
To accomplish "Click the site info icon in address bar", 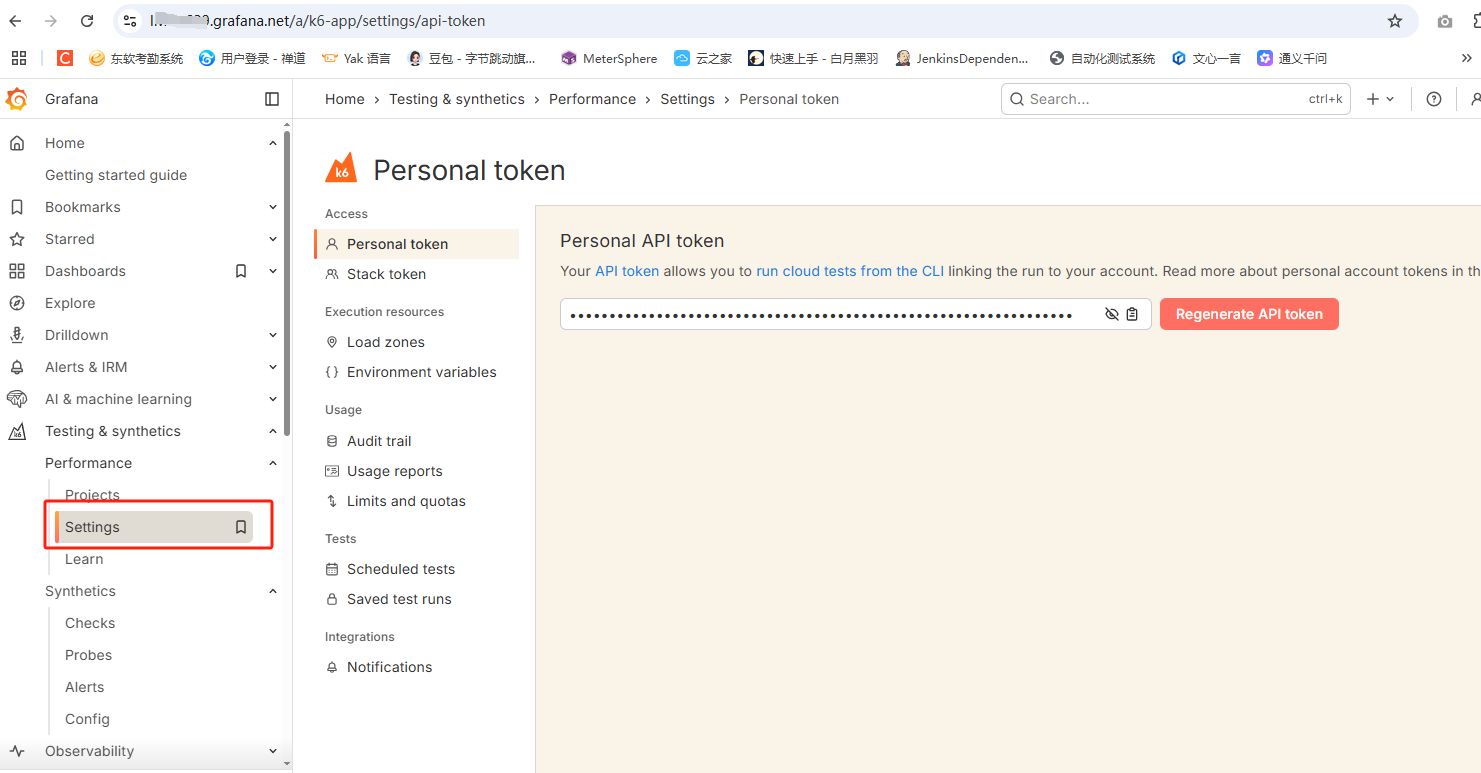I will tap(130, 21).
